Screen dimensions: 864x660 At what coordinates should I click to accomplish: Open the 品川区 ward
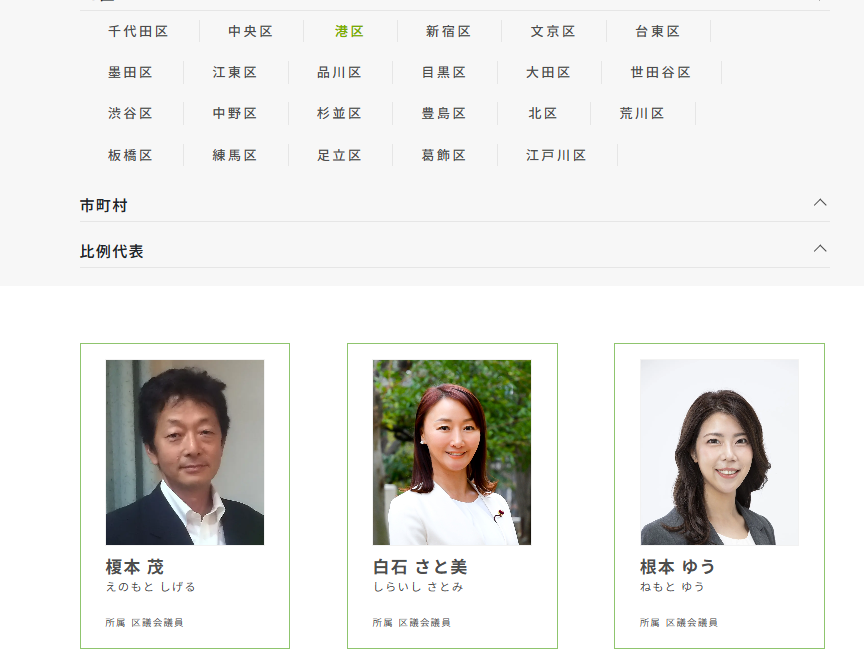click(x=339, y=72)
